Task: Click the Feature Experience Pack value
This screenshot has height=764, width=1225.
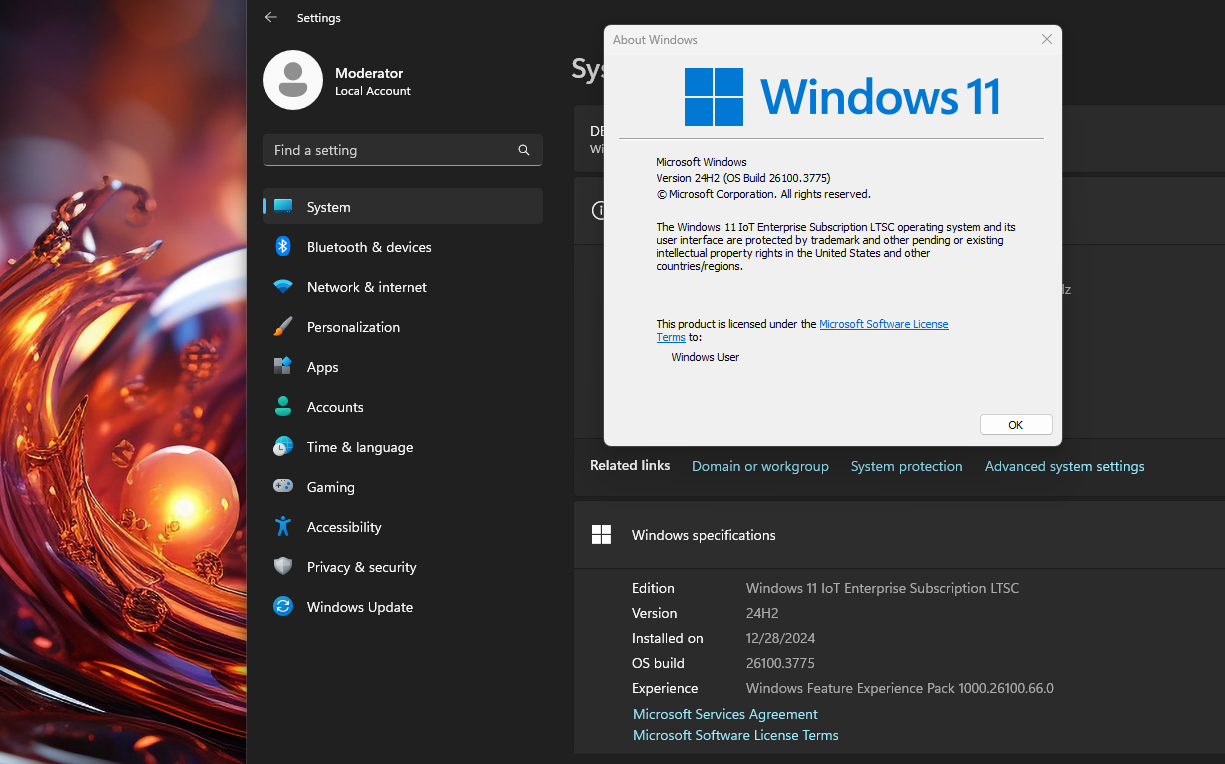Action: click(899, 688)
